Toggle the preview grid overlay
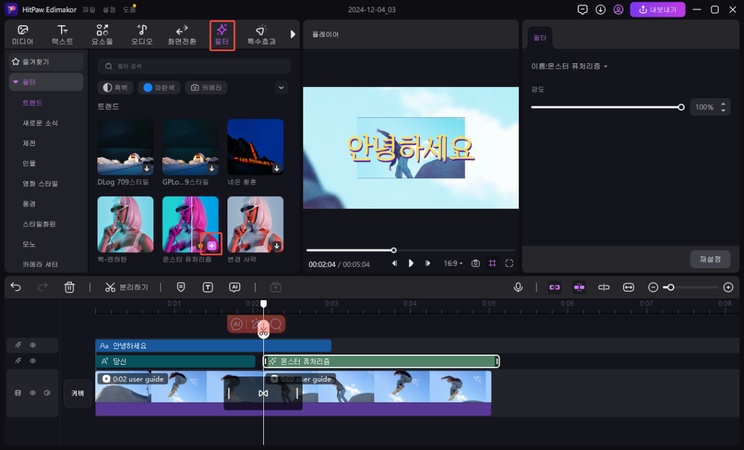This screenshot has width=744, height=450. pos(493,263)
